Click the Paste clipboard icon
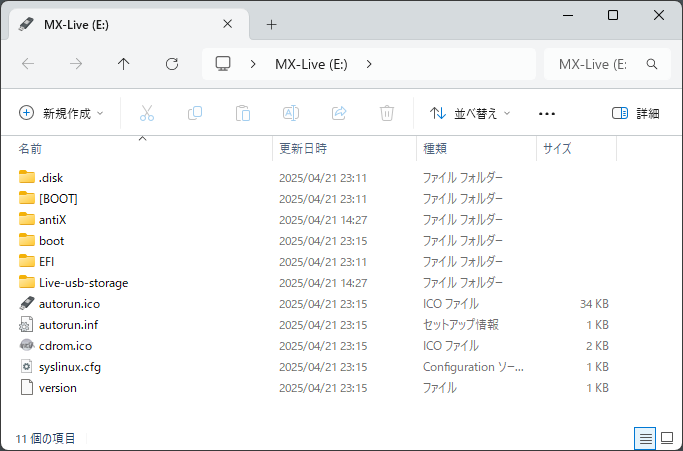The height and width of the screenshot is (451, 683). [x=243, y=113]
